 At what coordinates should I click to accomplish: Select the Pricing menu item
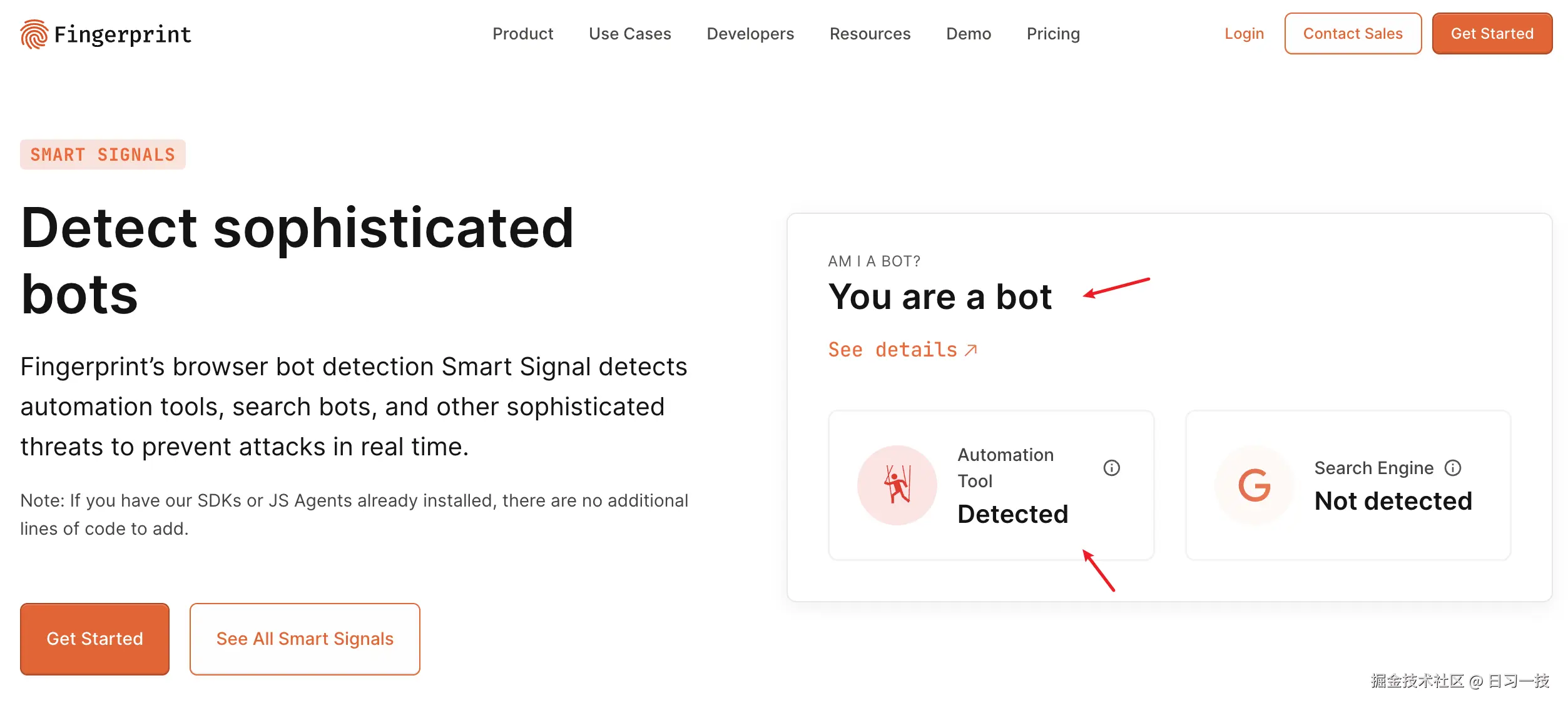coord(1053,33)
